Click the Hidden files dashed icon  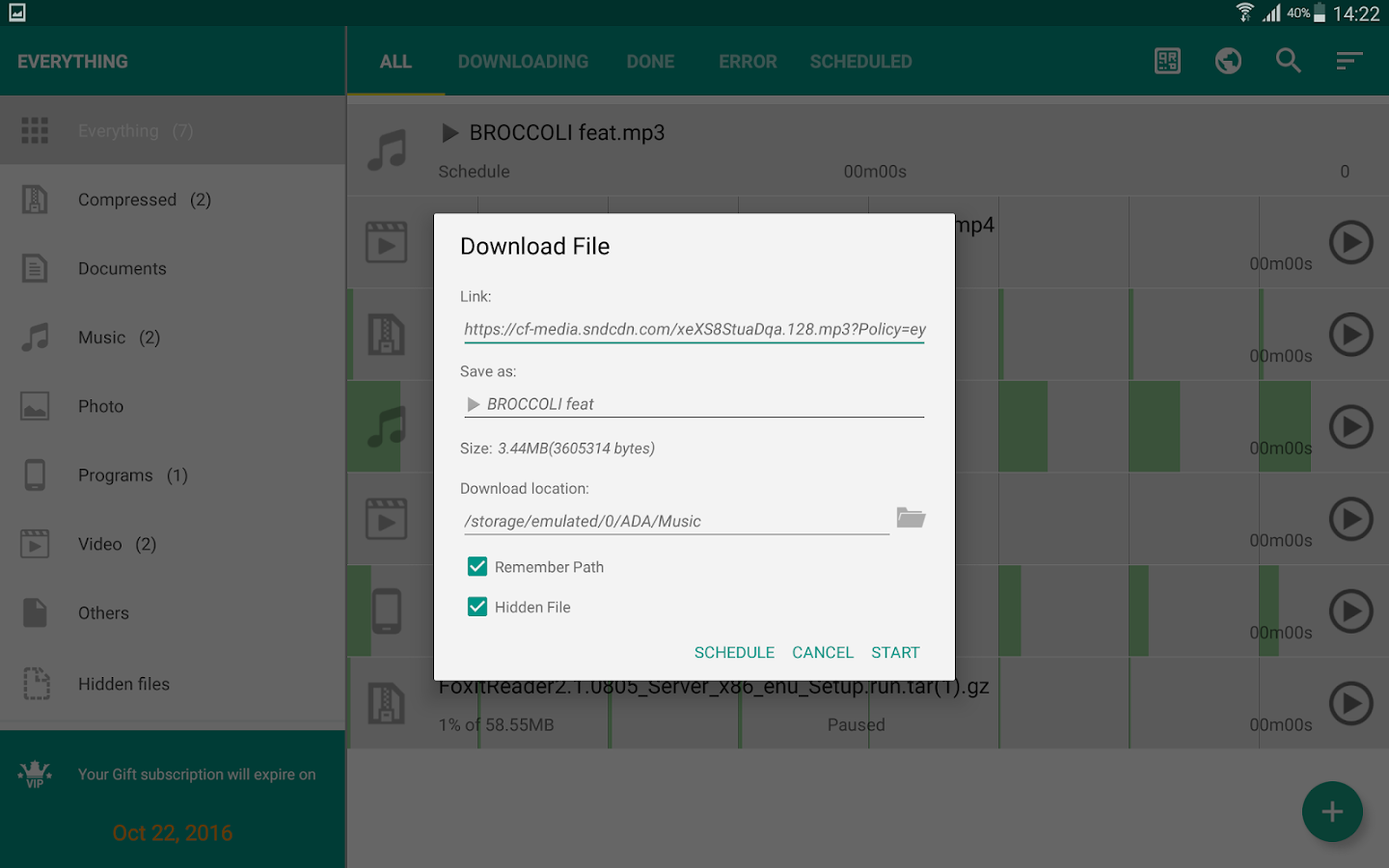click(x=37, y=684)
